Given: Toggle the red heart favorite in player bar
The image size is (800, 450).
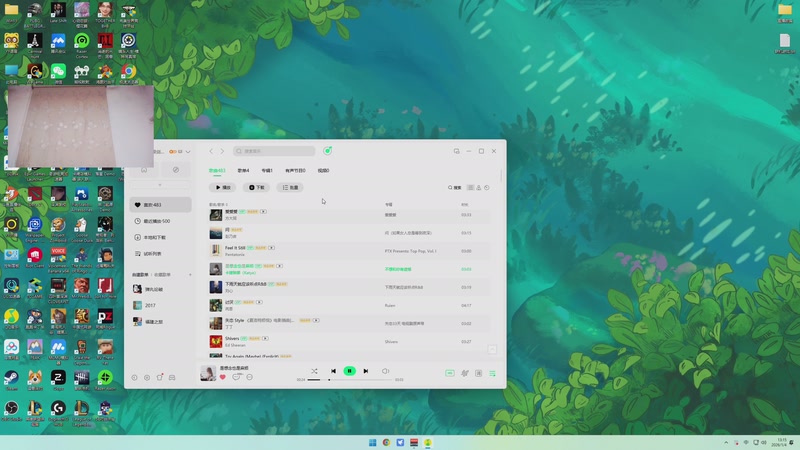Looking at the screenshot, I should coord(222,377).
